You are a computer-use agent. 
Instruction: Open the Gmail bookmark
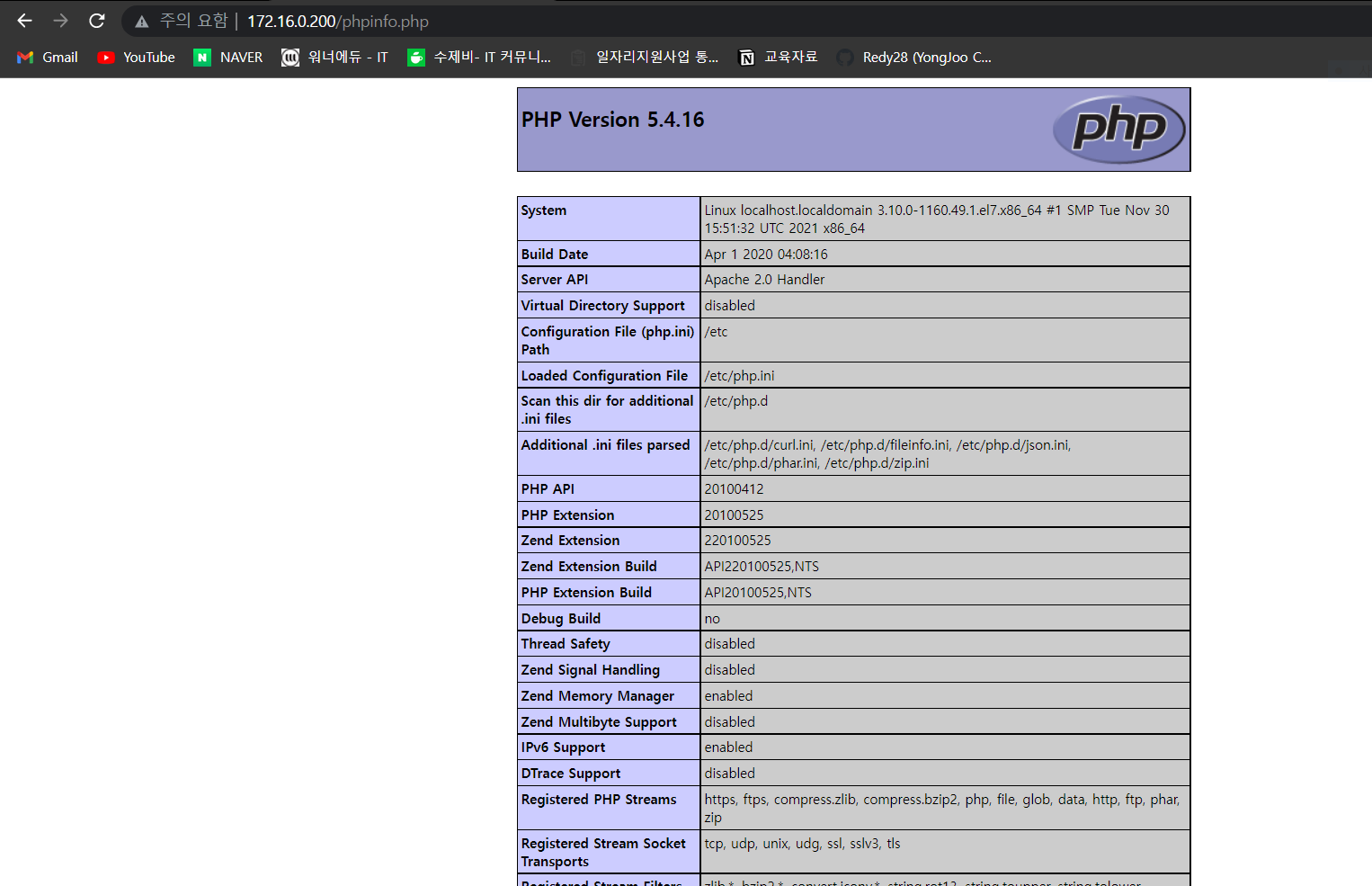(48, 58)
